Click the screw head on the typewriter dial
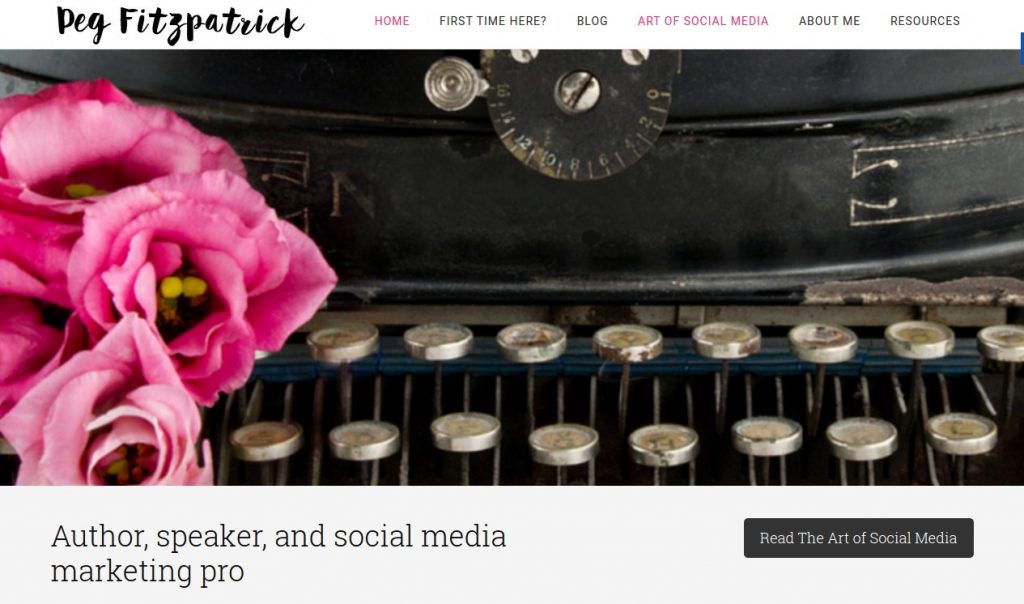The height and width of the screenshot is (604, 1024). click(577, 92)
